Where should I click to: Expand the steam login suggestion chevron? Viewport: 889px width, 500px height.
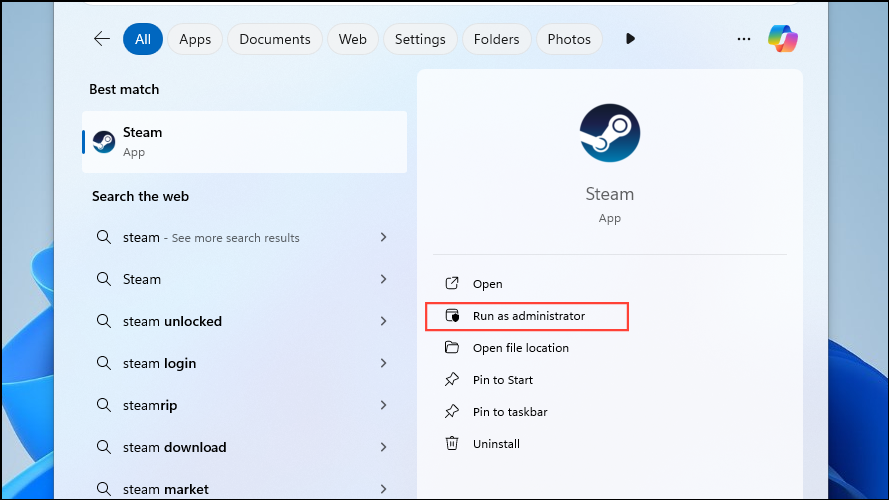383,363
